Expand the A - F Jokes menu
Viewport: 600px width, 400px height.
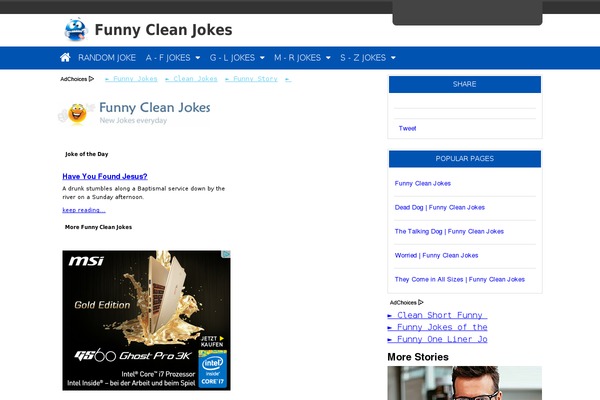point(173,58)
